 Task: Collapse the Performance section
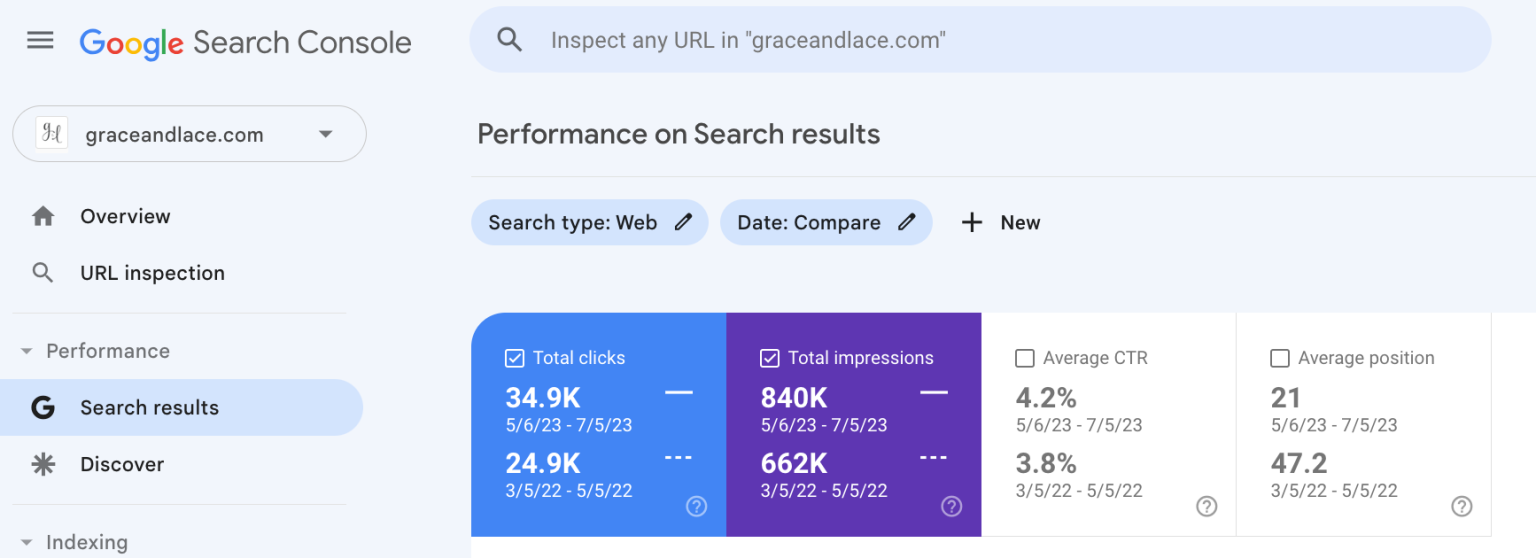click(27, 351)
